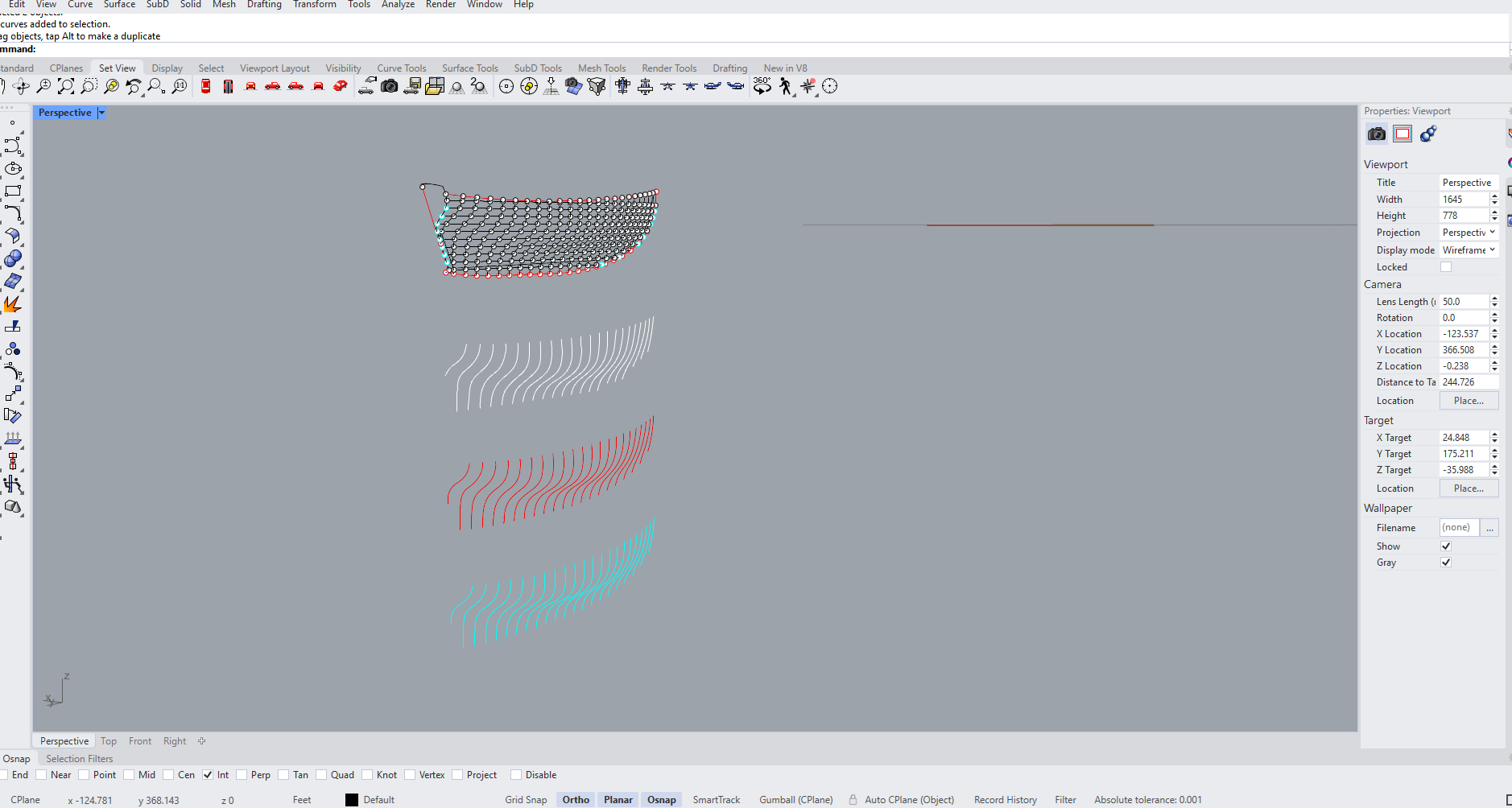Select the Zoom Extents magnifier icon
Screen dimensions: 1512x808
[x=66, y=86]
